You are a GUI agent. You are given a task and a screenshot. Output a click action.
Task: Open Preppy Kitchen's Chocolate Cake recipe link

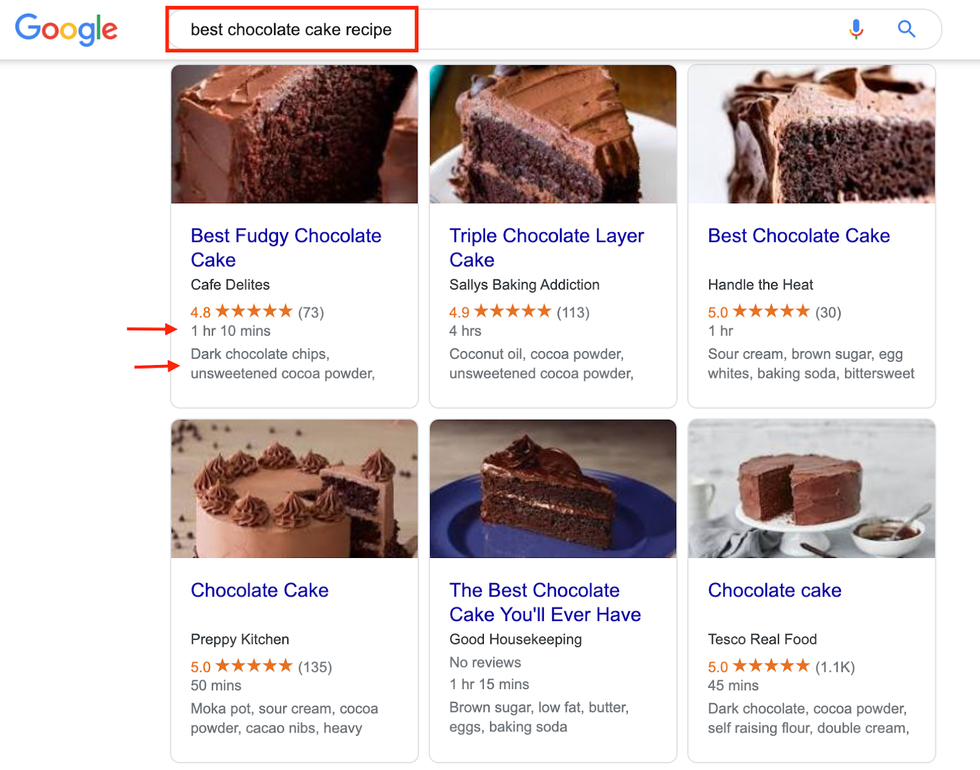[x=259, y=590]
